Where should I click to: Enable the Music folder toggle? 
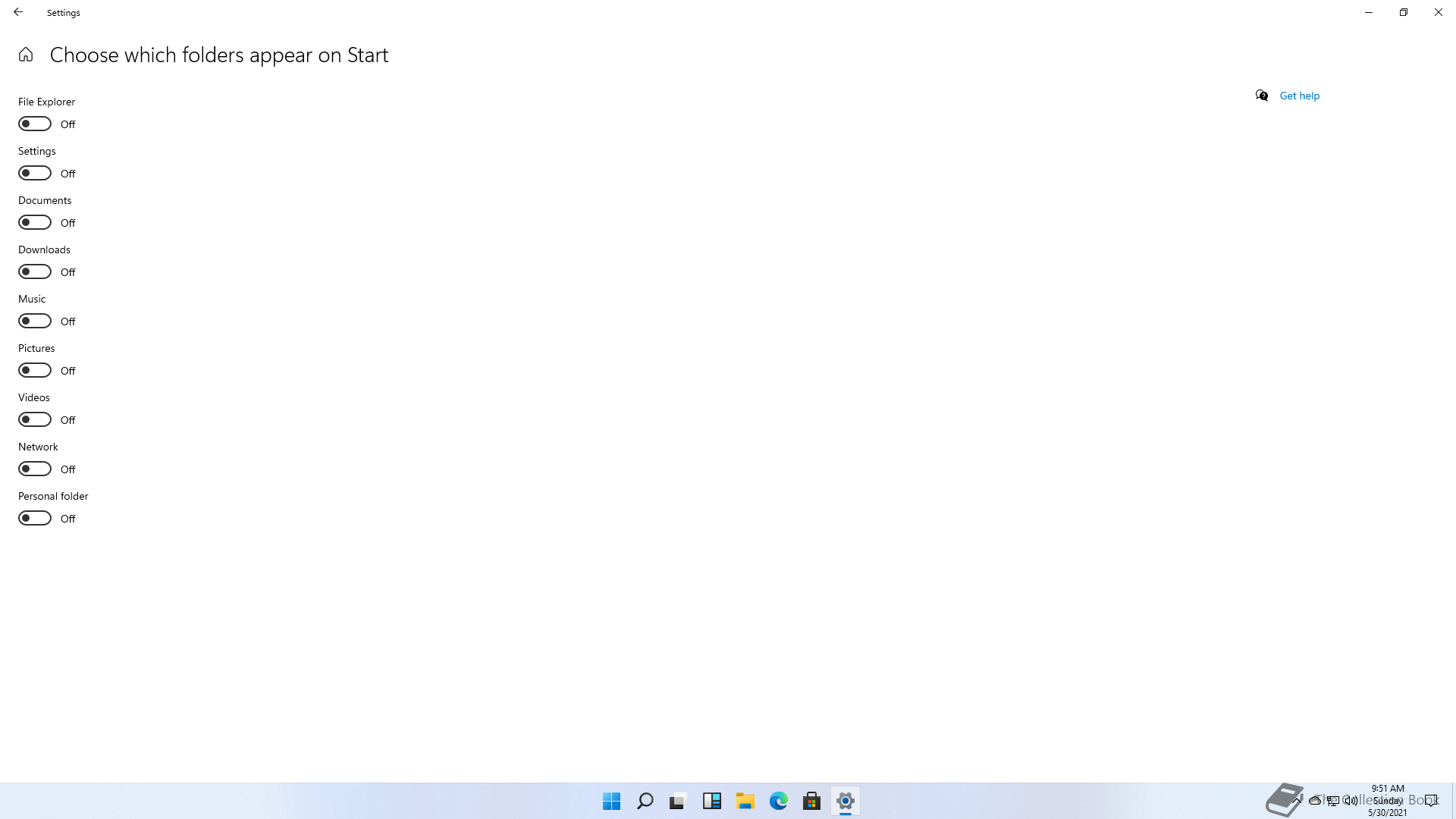coord(35,321)
